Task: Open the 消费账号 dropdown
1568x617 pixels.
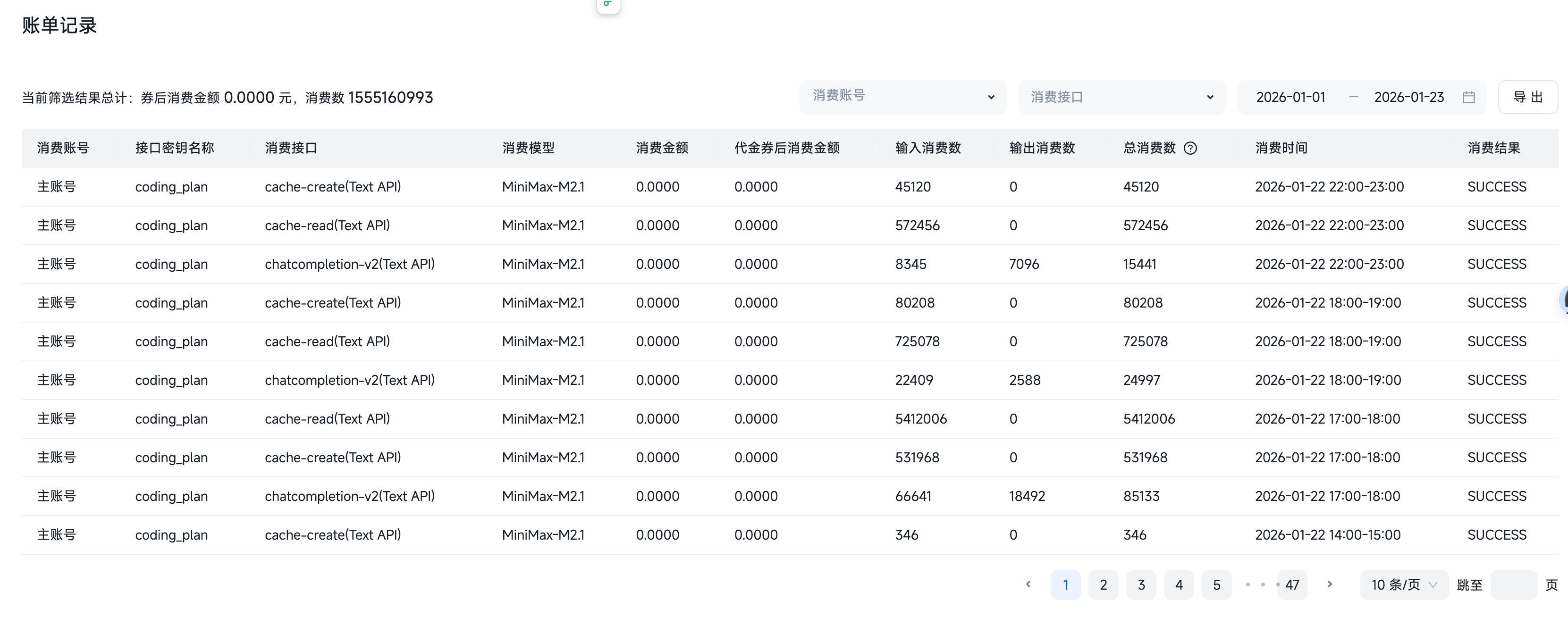Action: click(x=902, y=97)
